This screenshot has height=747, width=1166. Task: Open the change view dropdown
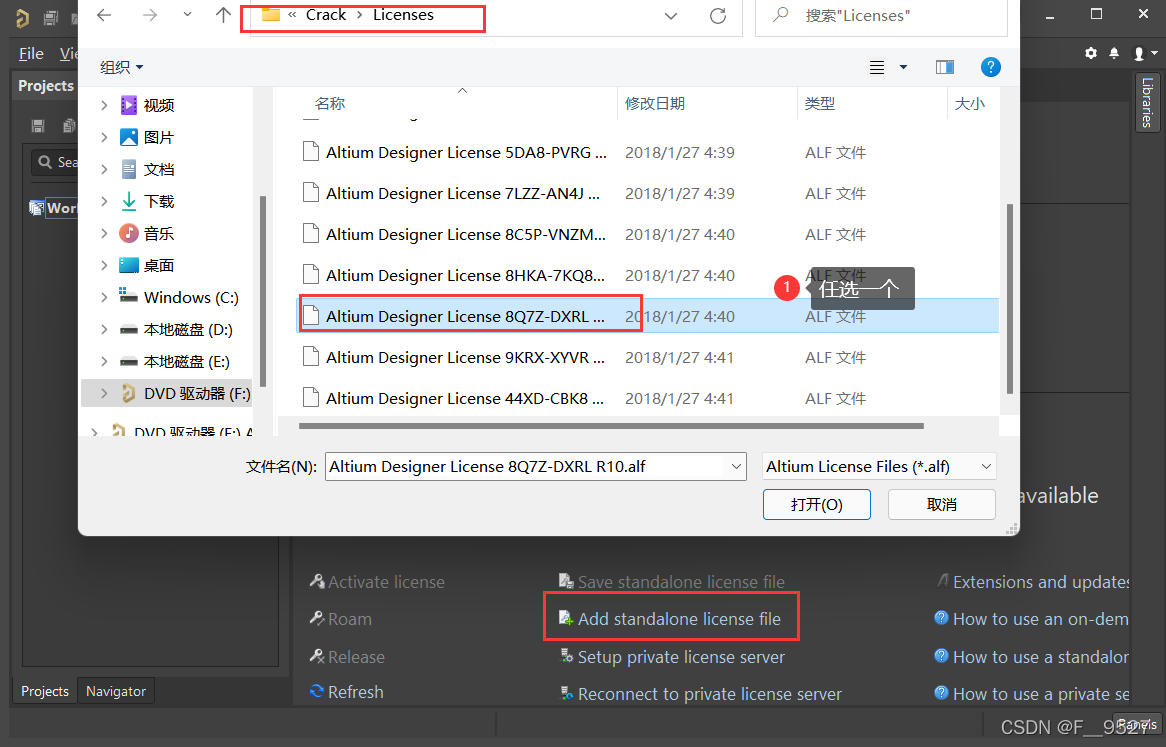[903, 67]
